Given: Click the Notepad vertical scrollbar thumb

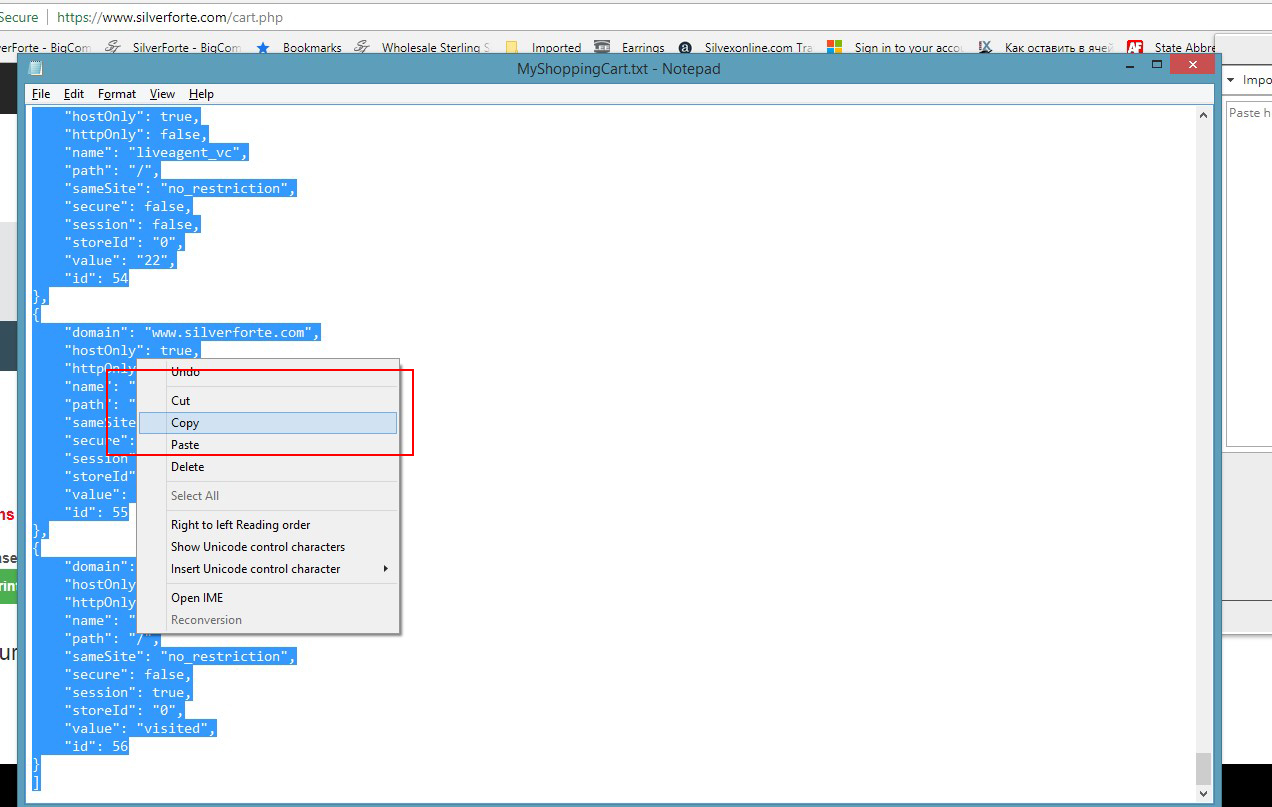Looking at the screenshot, I should (x=1203, y=768).
